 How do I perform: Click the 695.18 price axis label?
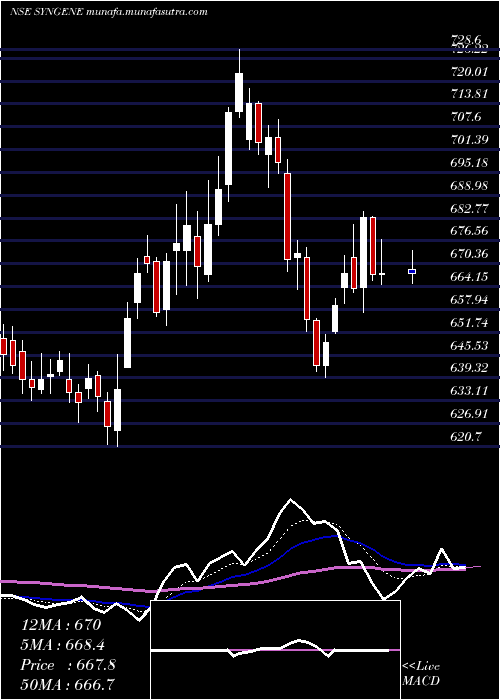pyautogui.click(x=469, y=162)
